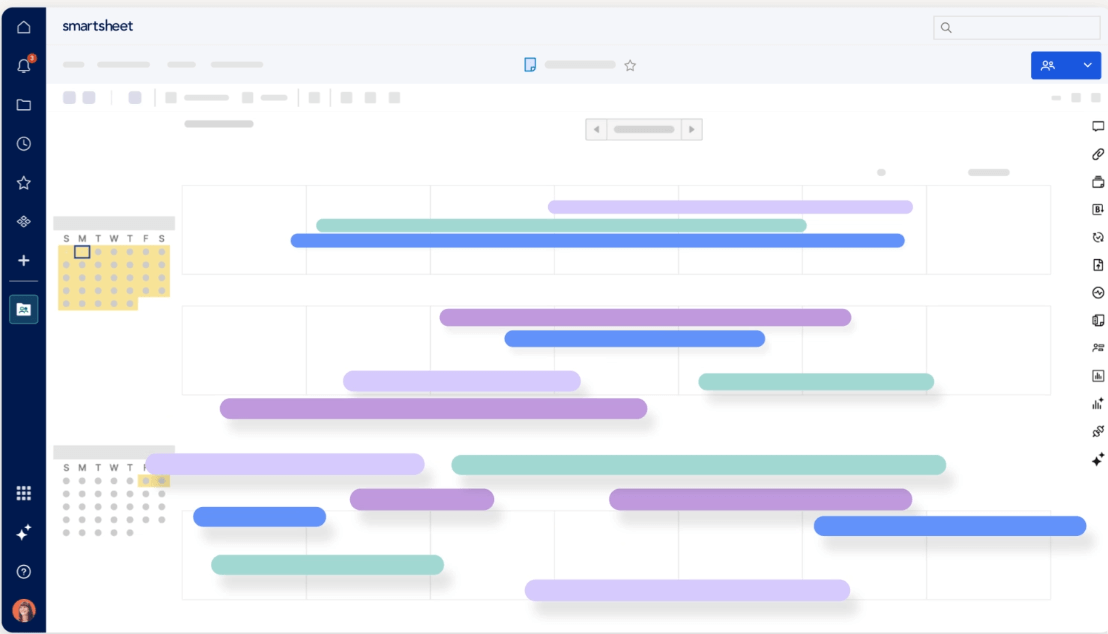
Task: Open the Home panel
Action: click(x=23, y=26)
